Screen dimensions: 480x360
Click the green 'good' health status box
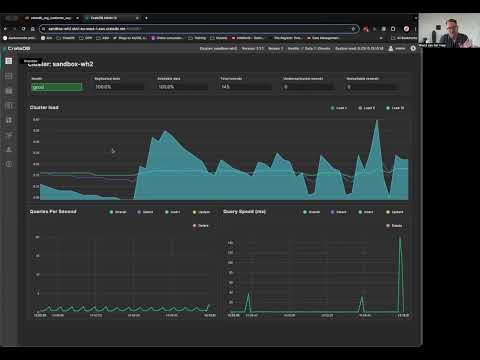coord(57,87)
